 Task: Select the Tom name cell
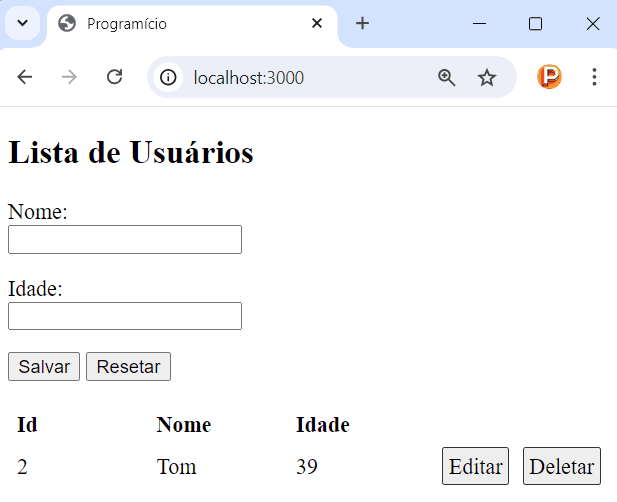coord(176,467)
